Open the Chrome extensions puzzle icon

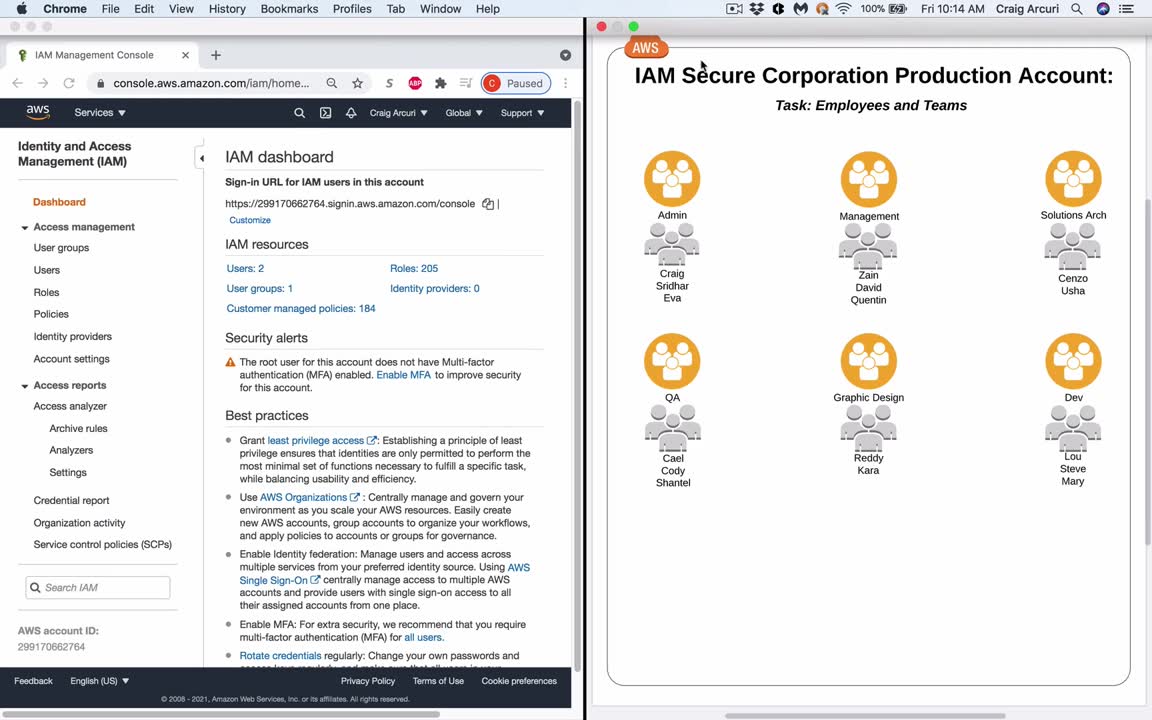[x=441, y=83]
